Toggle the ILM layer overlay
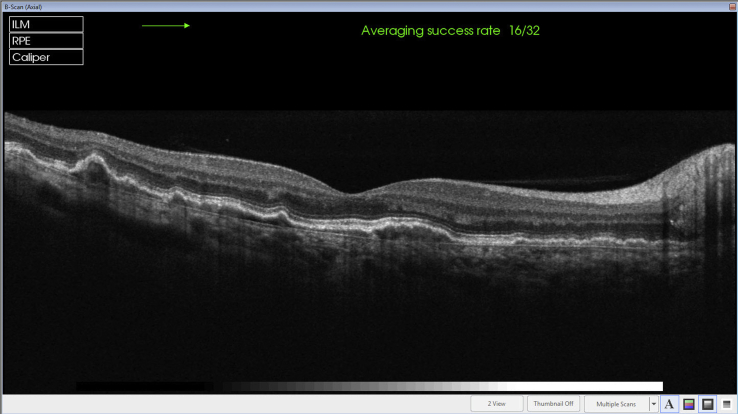The height and width of the screenshot is (414, 738). click(x=46, y=24)
